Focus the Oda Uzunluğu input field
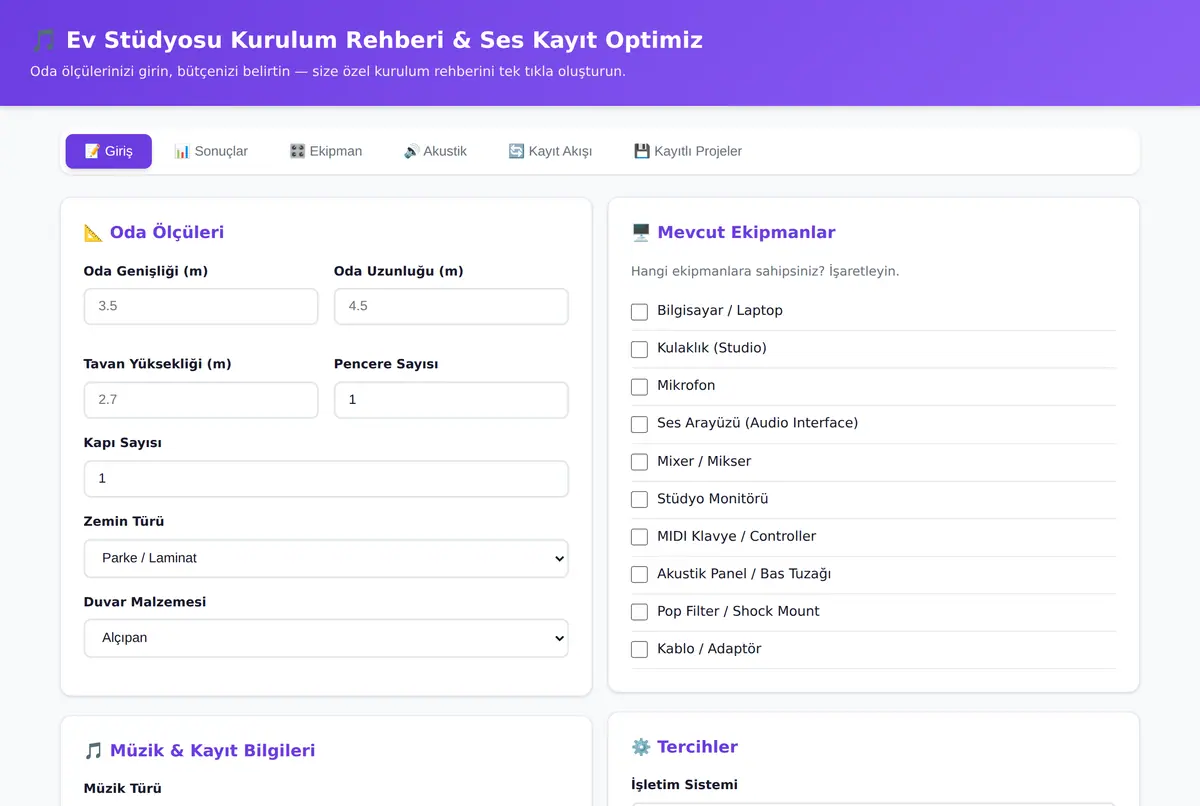Image resolution: width=1200 pixels, height=806 pixels. click(451, 306)
